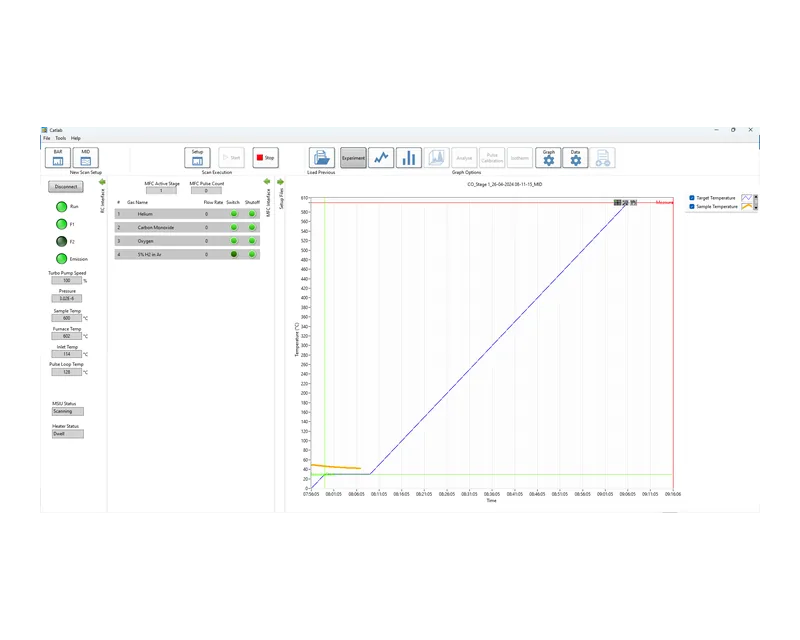Select the Carbon Monoxide gas row name
This screenshot has width=800, height=640.
[x=156, y=228]
